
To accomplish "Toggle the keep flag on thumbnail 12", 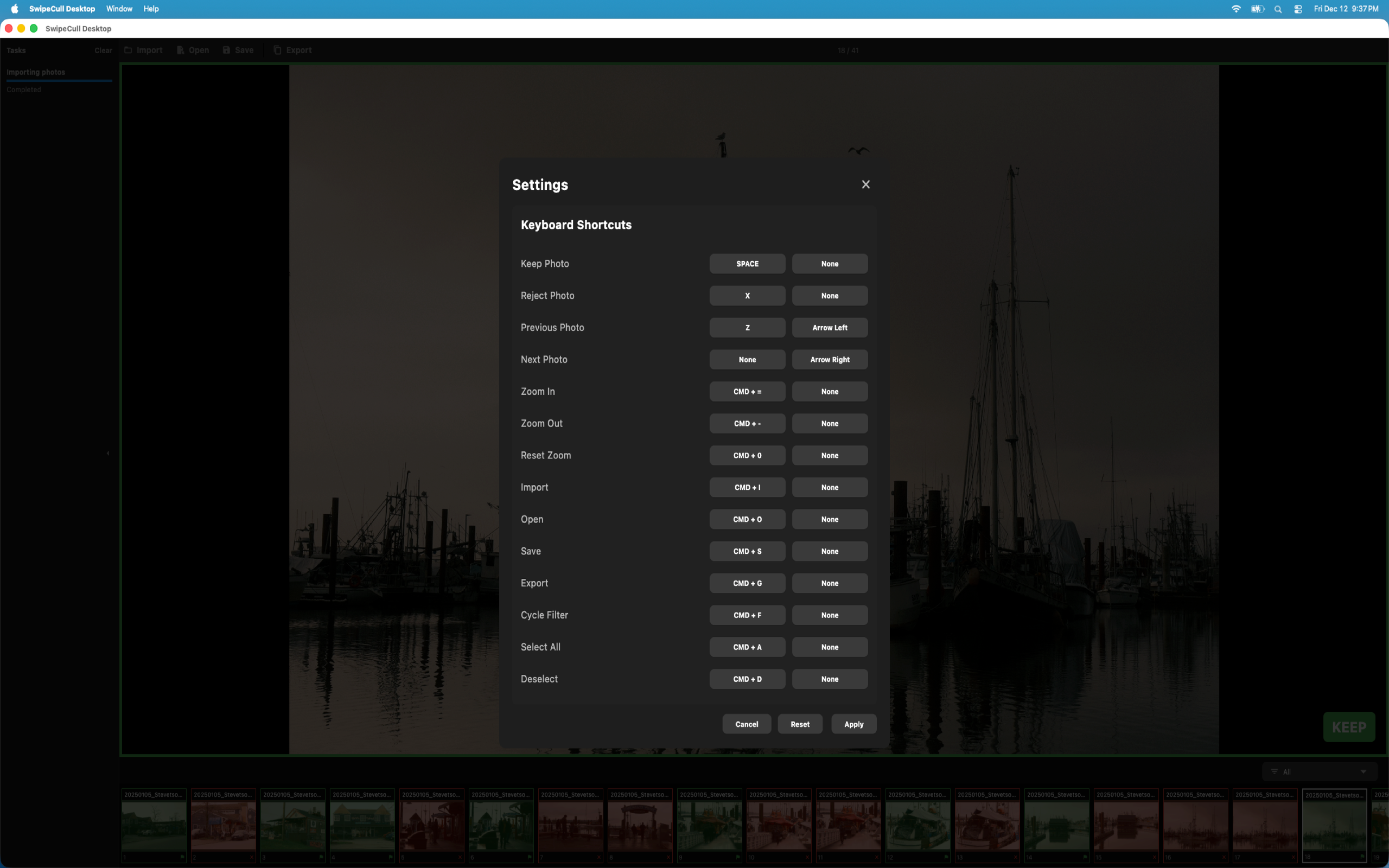I will (946, 858).
